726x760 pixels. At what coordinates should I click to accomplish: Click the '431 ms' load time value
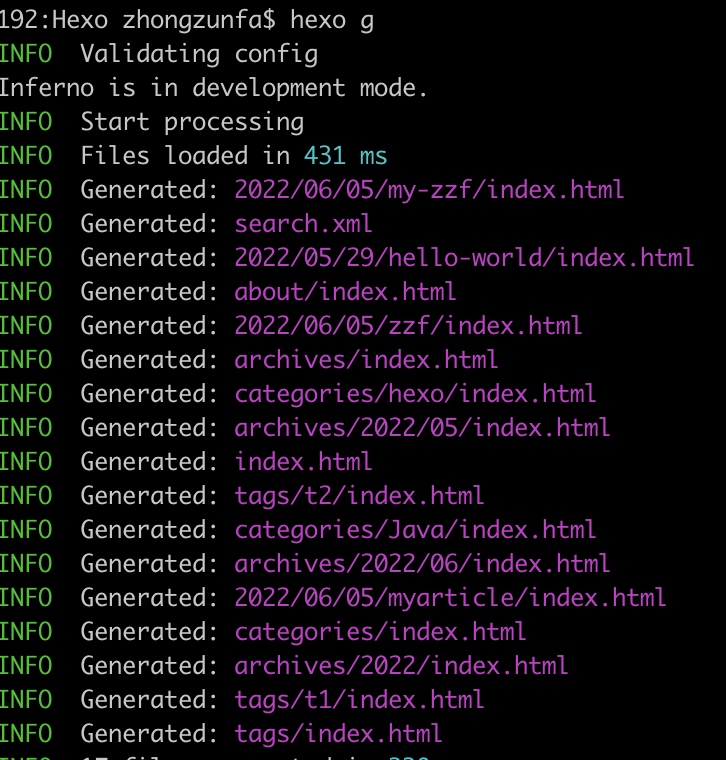pyautogui.click(x=345, y=156)
